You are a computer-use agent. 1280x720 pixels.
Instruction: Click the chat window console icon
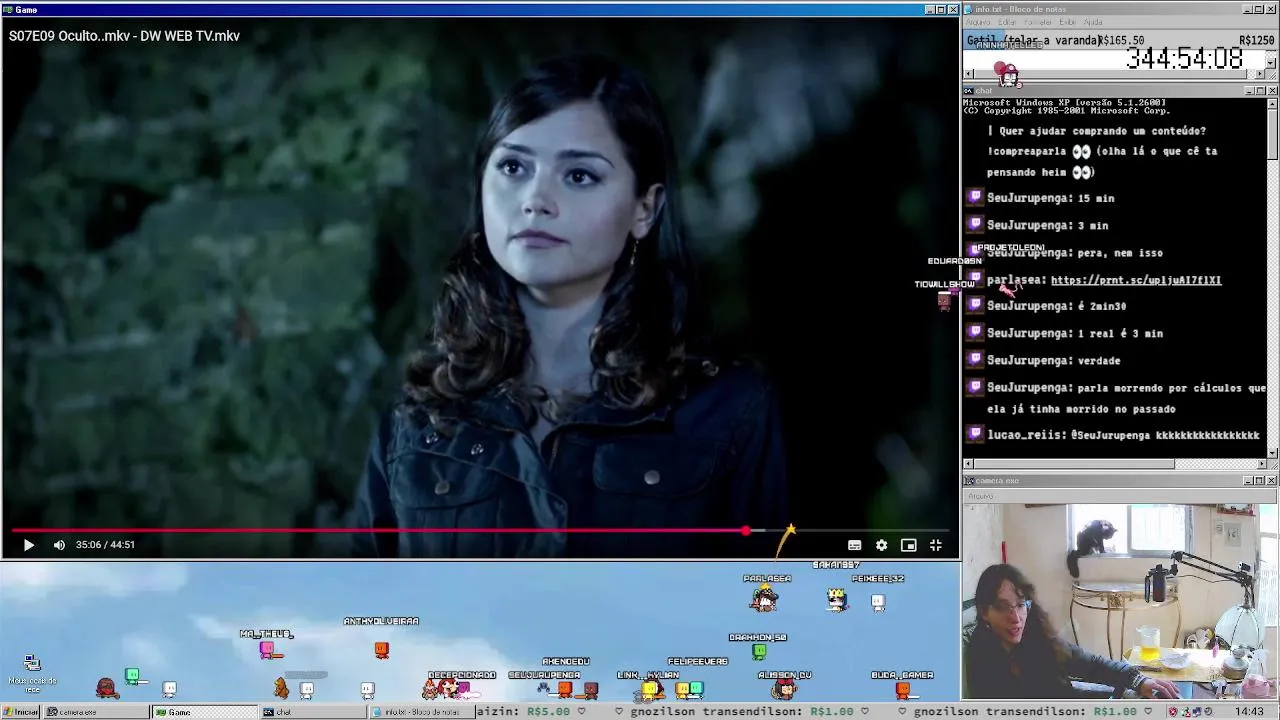969,91
